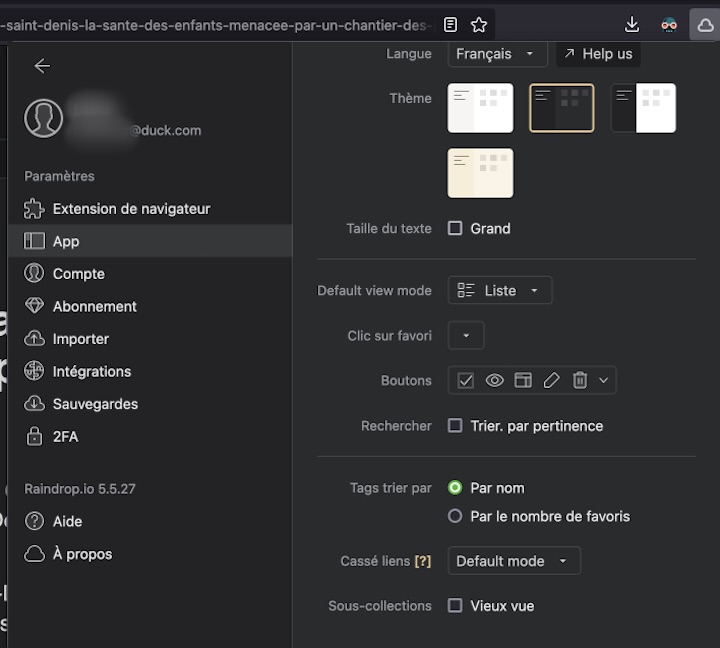Image resolution: width=720 pixels, height=648 pixels.
Task: Click the Help us translation link
Action: pyautogui.click(x=598, y=54)
